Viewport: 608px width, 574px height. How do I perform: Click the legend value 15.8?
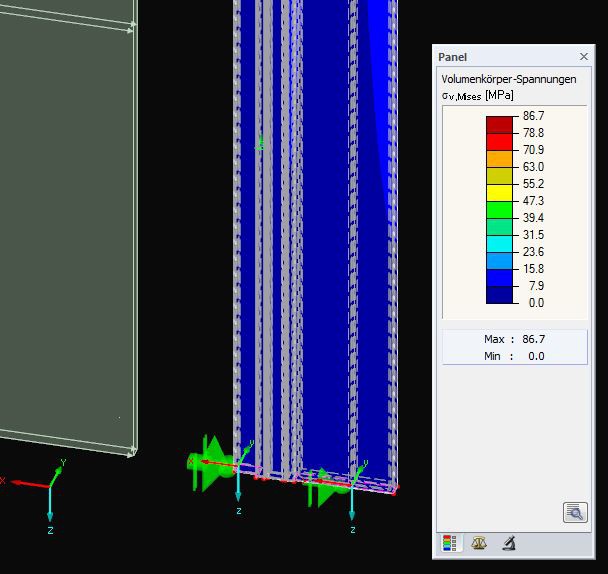pos(534,269)
